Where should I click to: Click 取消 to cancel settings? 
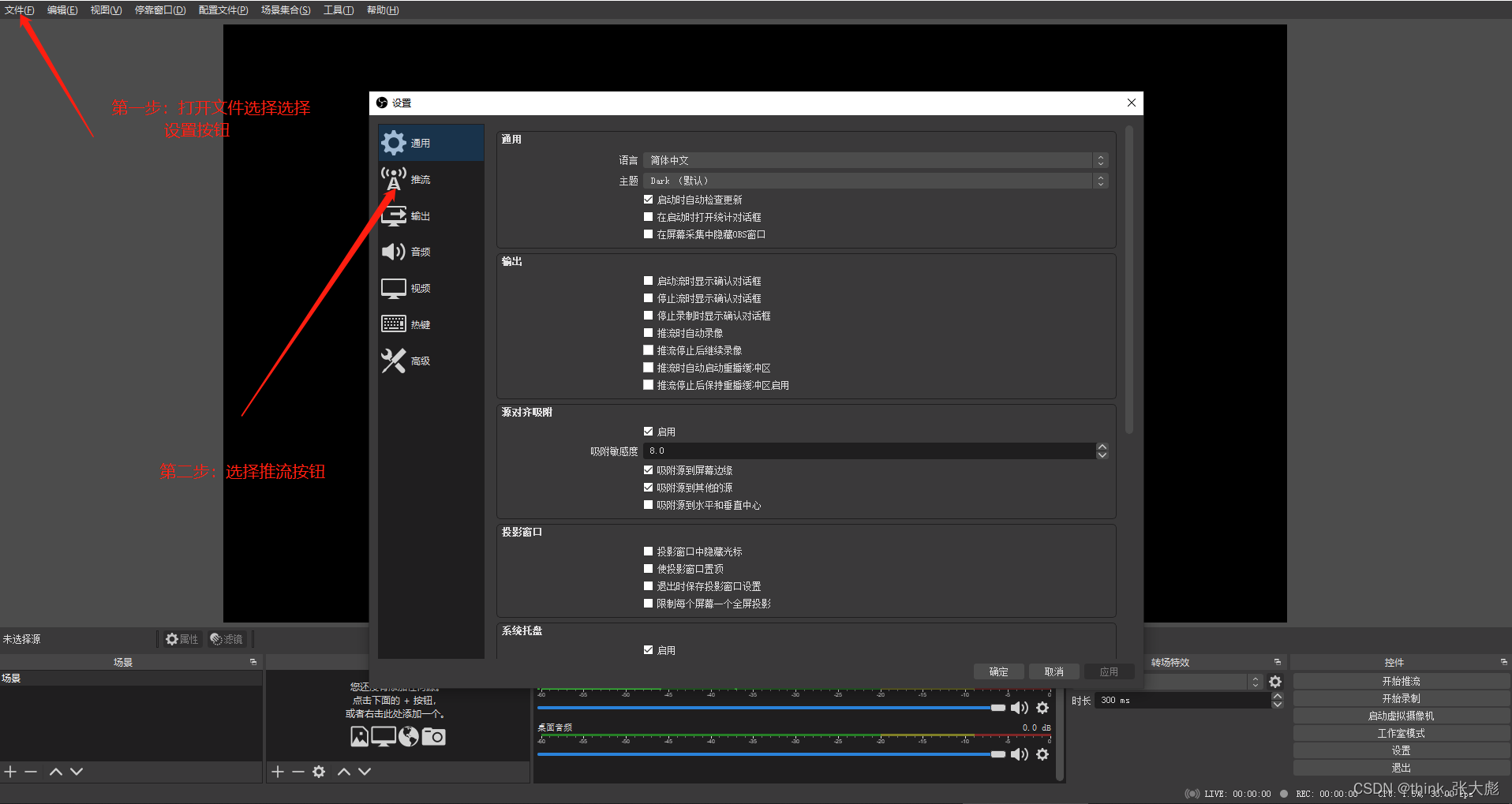click(1054, 671)
